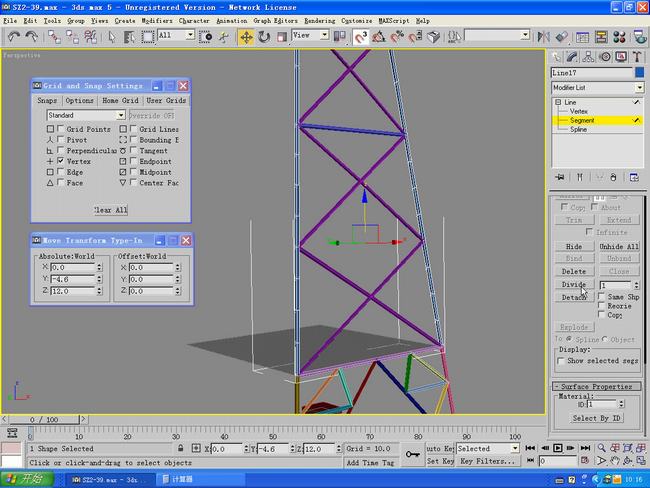Choose Rectangular Selection Region tool
The width and height of the screenshot is (650, 488).
(x=148, y=37)
